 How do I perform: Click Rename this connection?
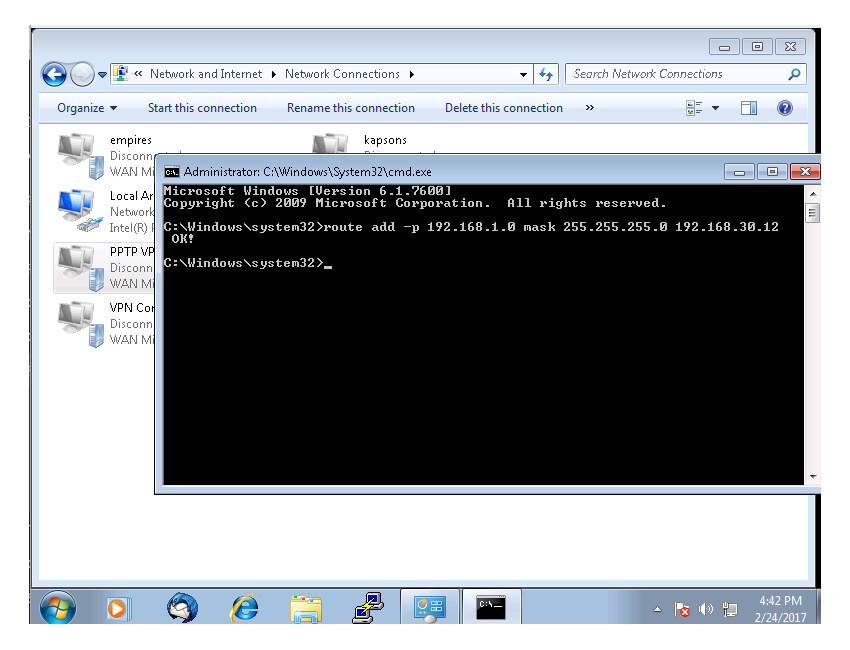pyautogui.click(x=351, y=108)
